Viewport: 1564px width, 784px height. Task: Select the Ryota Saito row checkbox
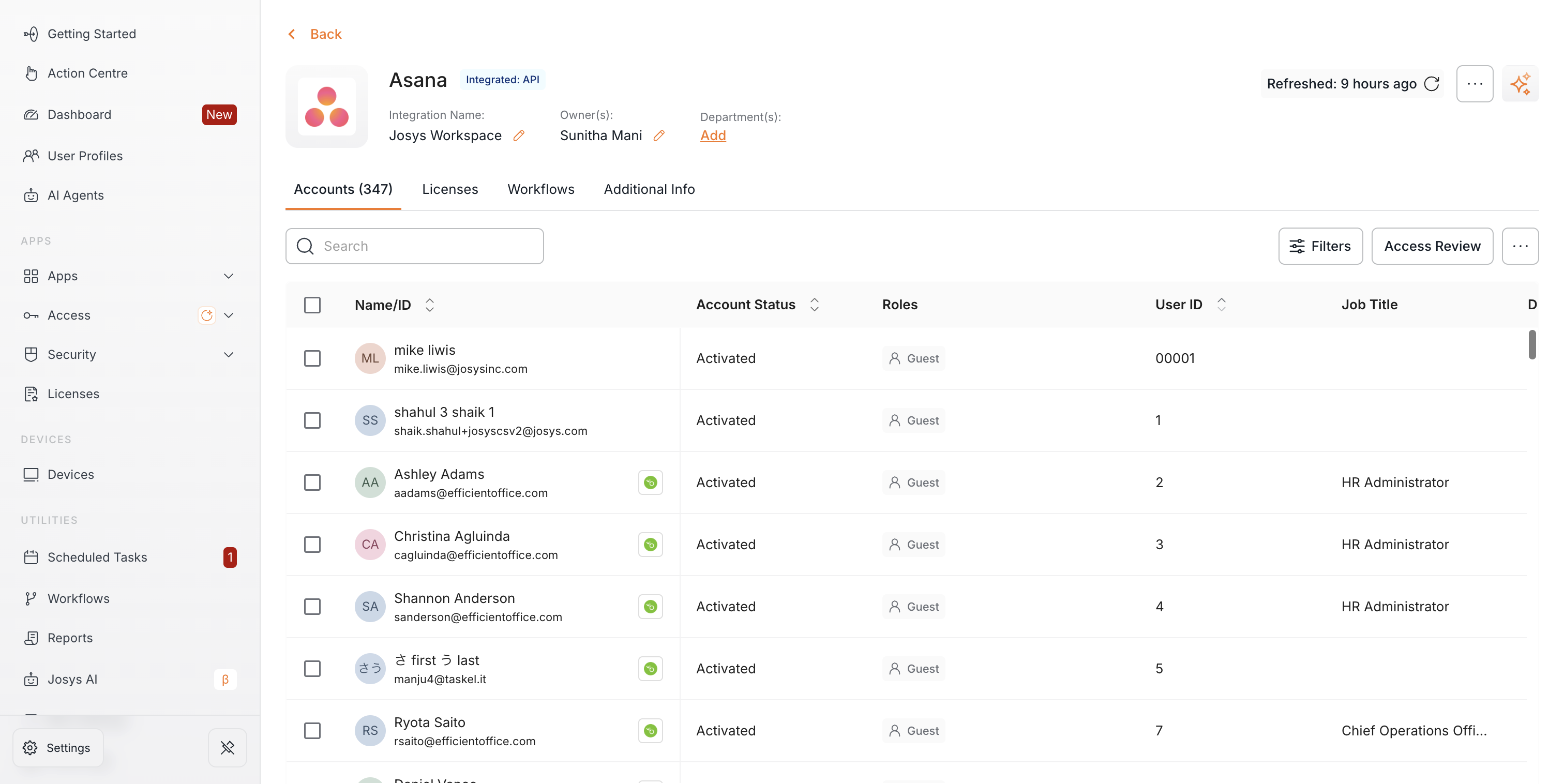pyautogui.click(x=312, y=731)
